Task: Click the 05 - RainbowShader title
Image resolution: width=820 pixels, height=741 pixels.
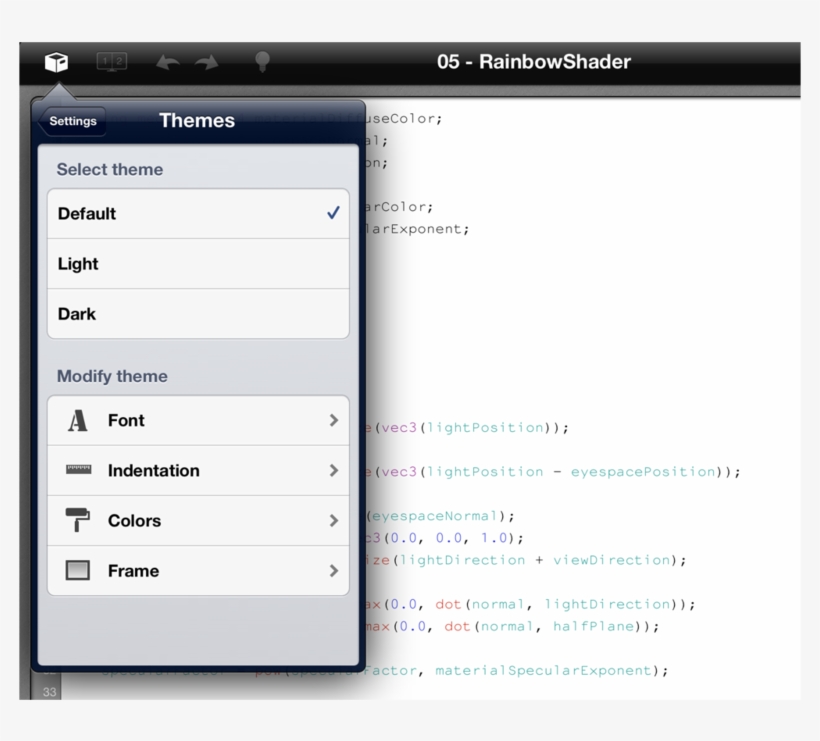Action: tap(533, 62)
